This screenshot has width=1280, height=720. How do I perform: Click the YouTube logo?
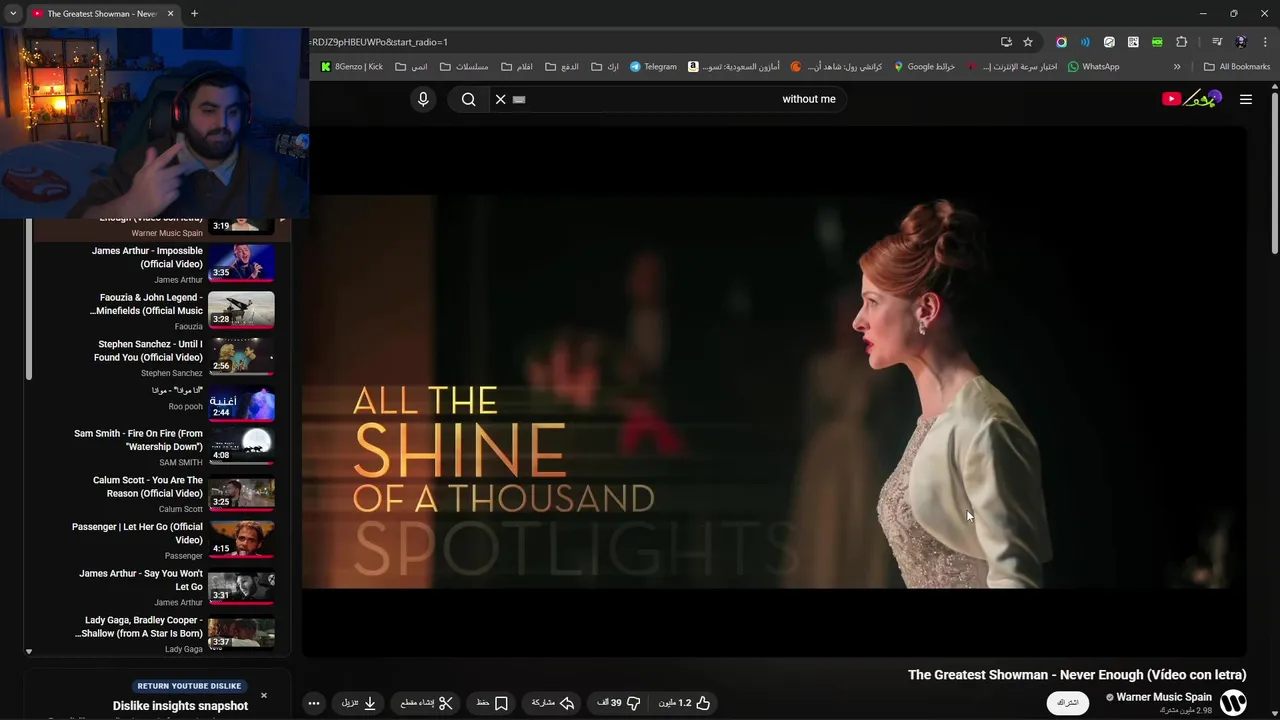[1192, 98]
